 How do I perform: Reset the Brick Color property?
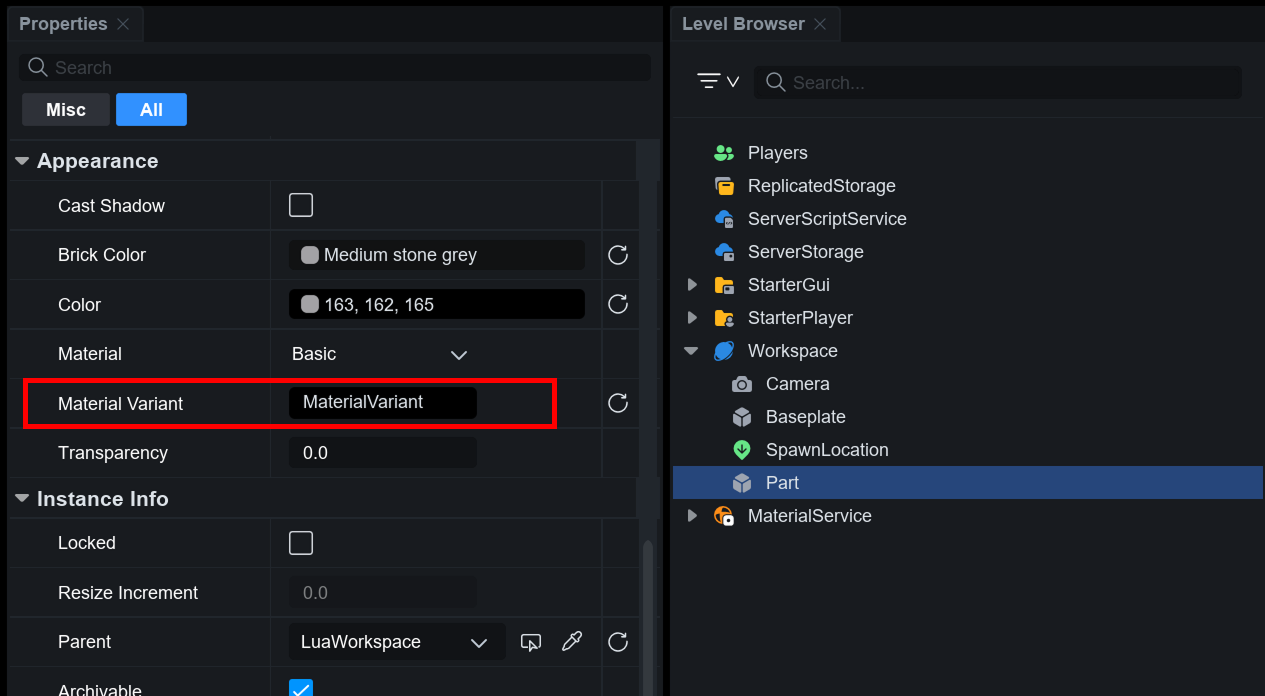click(618, 255)
